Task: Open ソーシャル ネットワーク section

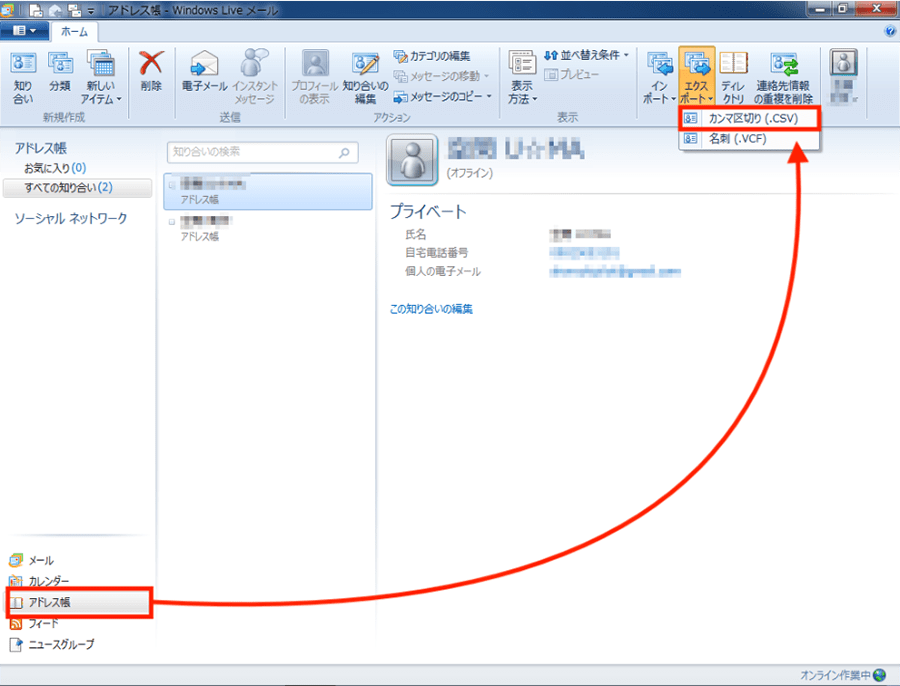Action: click(71, 218)
